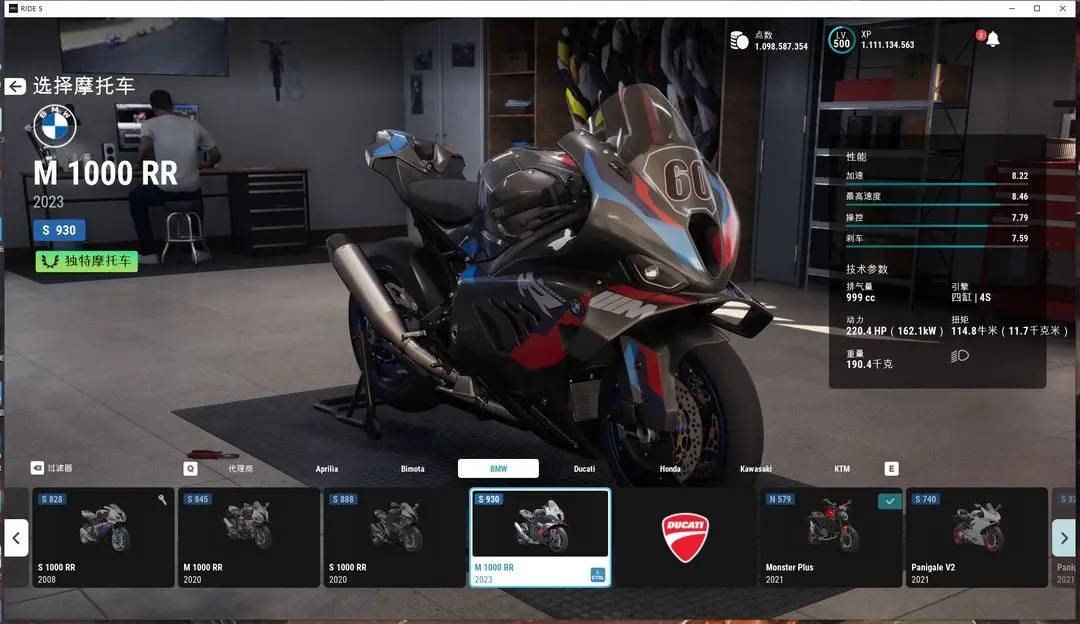This screenshot has width=1080, height=624.
Task: Click the checkmark on Monster Plus card
Action: tap(889, 501)
